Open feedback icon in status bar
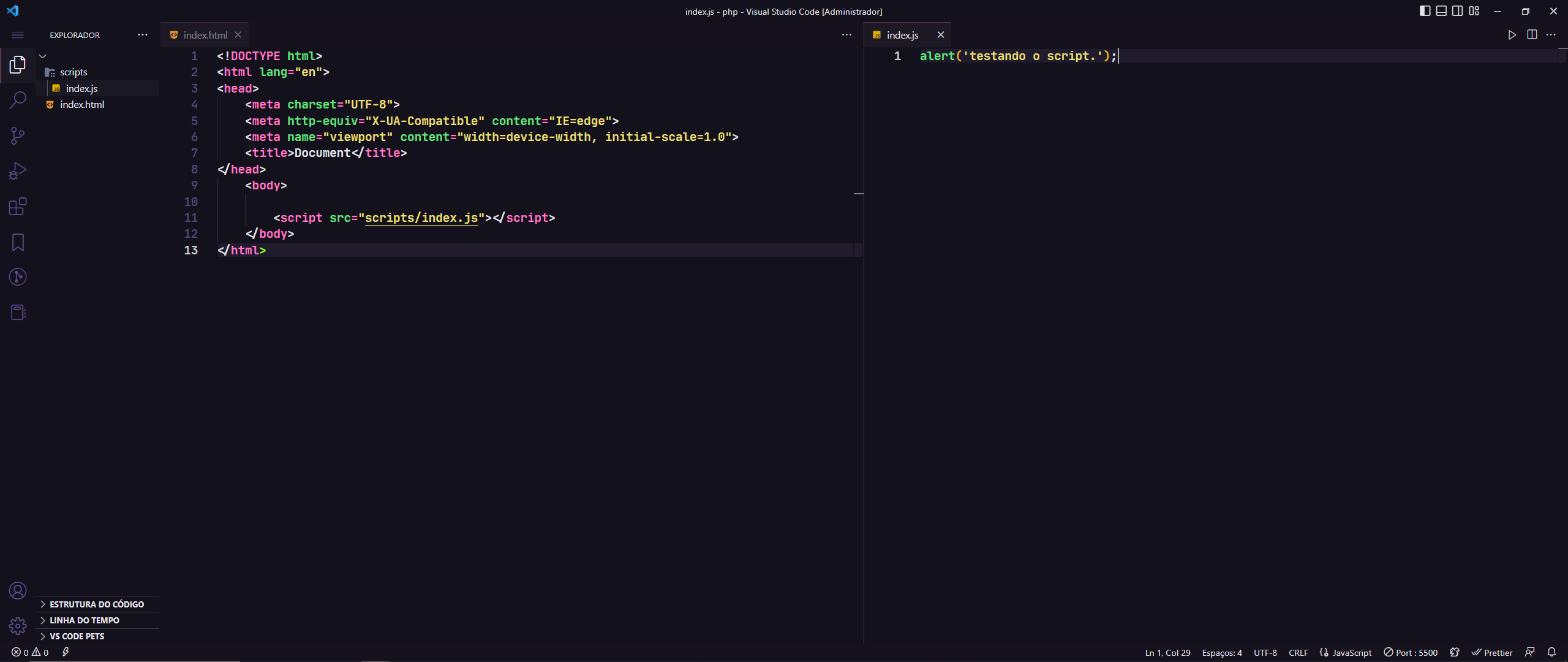Image resolution: width=1568 pixels, height=662 pixels. click(x=1529, y=653)
